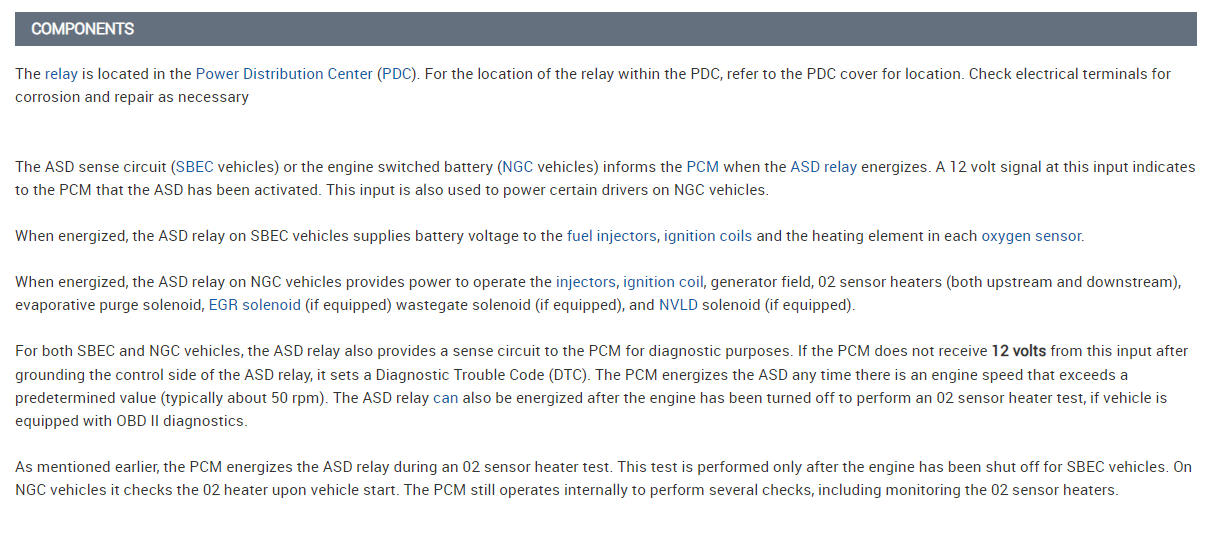This screenshot has height=541, width=1211.
Task: Open the 'relay' link in first sentence
Action: (60, 74)
